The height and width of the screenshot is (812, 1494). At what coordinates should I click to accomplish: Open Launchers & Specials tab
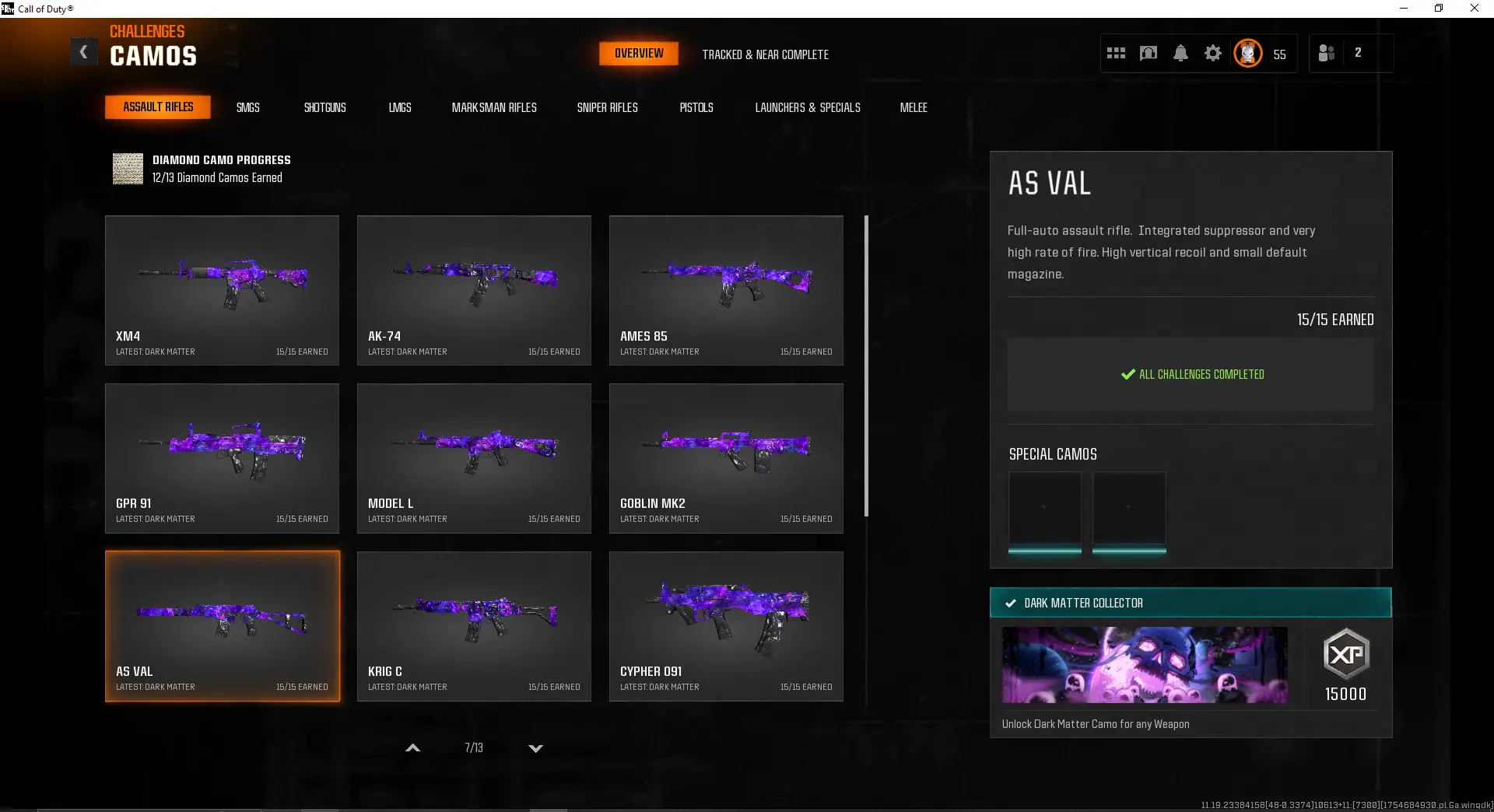click(x=808, y=107)
